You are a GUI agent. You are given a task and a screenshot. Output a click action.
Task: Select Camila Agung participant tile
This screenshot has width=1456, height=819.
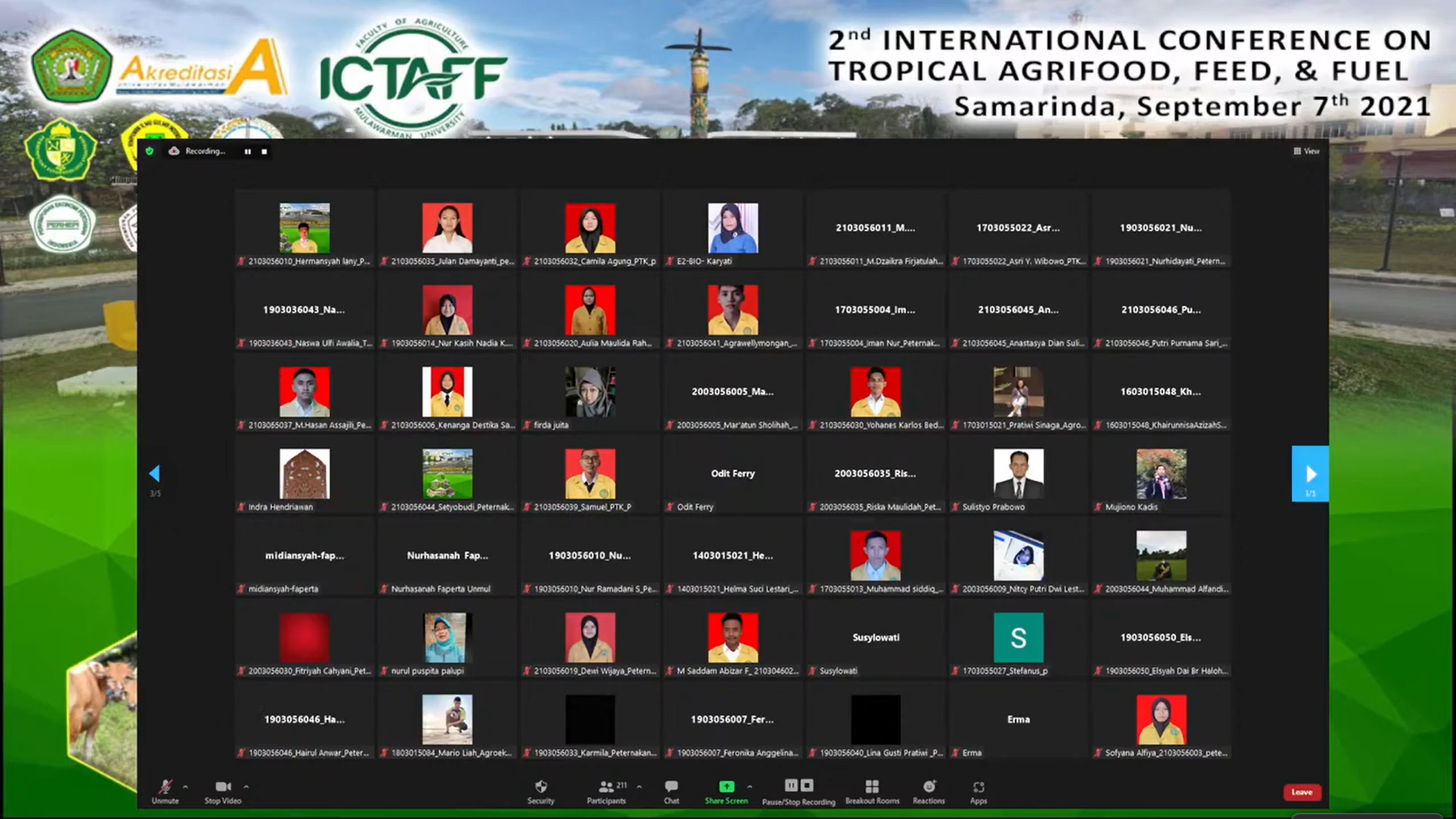(x=590, y=228)
